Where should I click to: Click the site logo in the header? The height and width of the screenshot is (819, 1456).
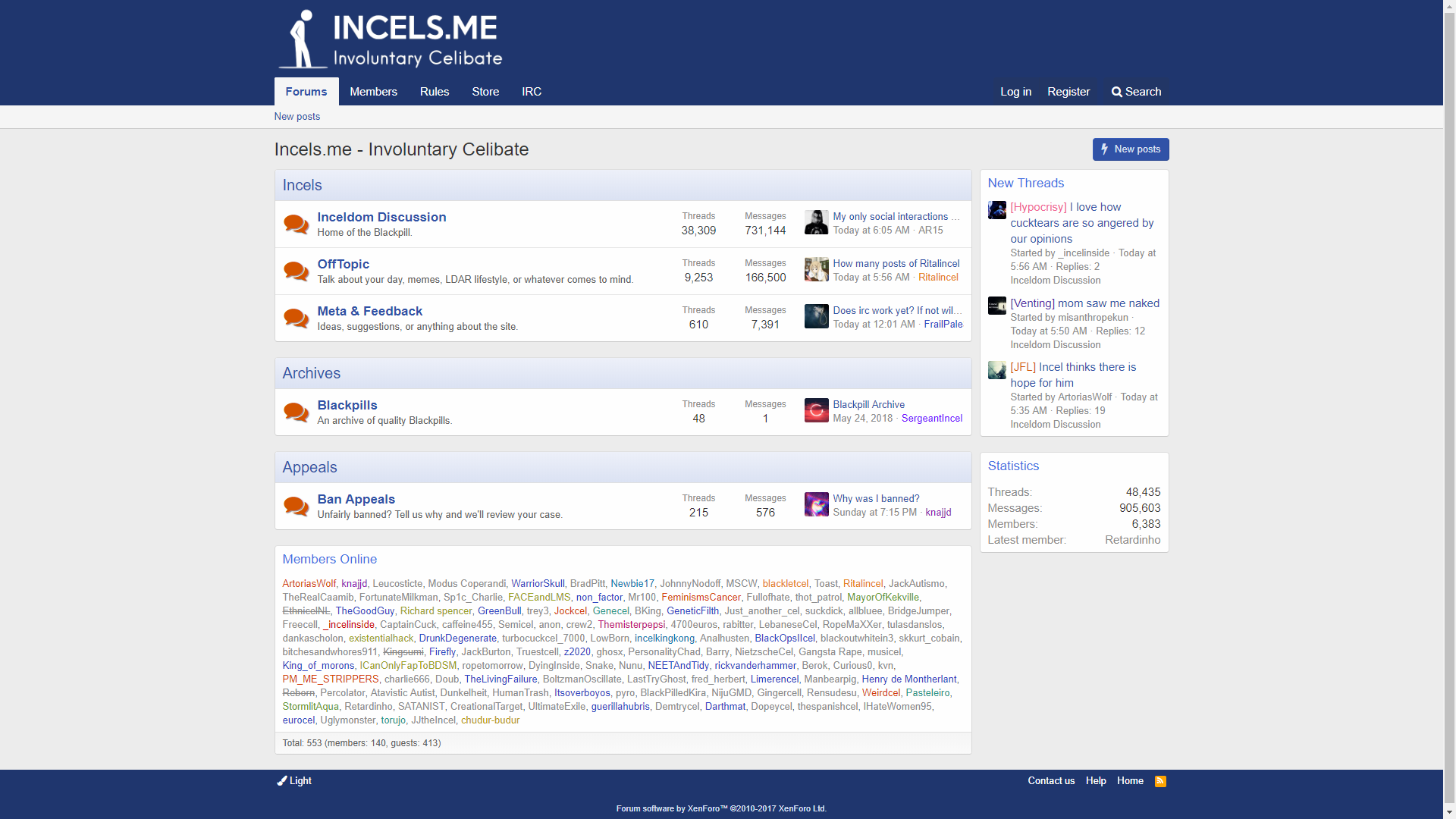point(390,39)
